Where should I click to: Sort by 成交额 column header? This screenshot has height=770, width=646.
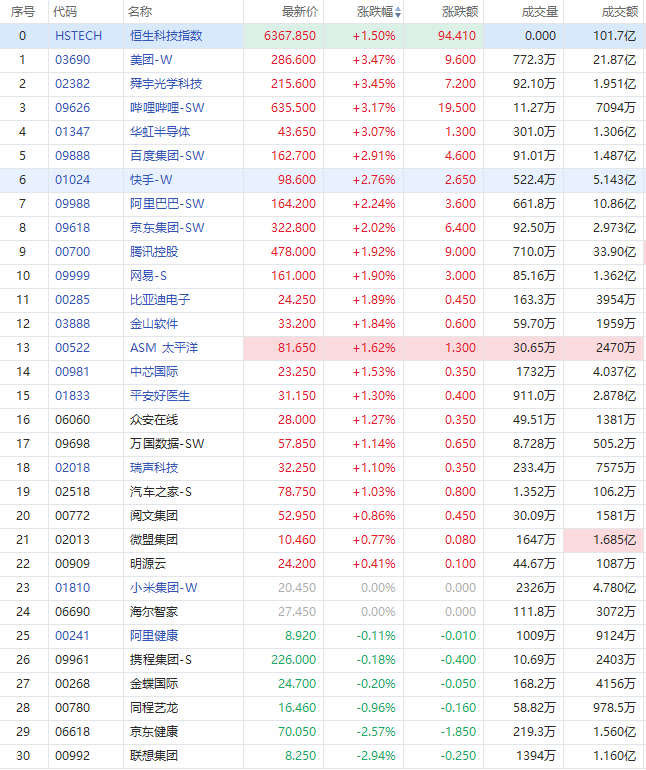620,12
